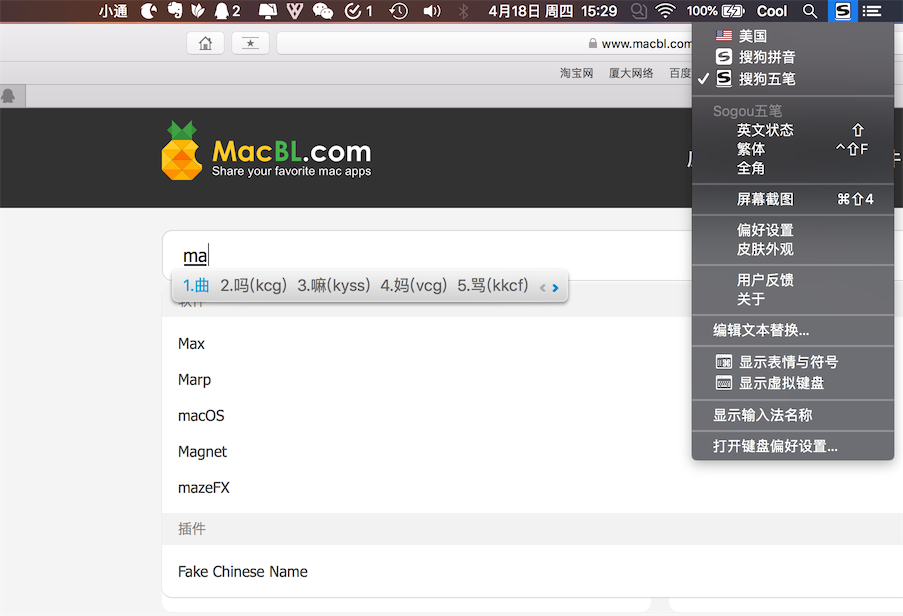Image resolution: width=903 pixels, height=616 pixels.
Task: Click the Sogou input method menu icon
Action: click(x=843, y=11)
